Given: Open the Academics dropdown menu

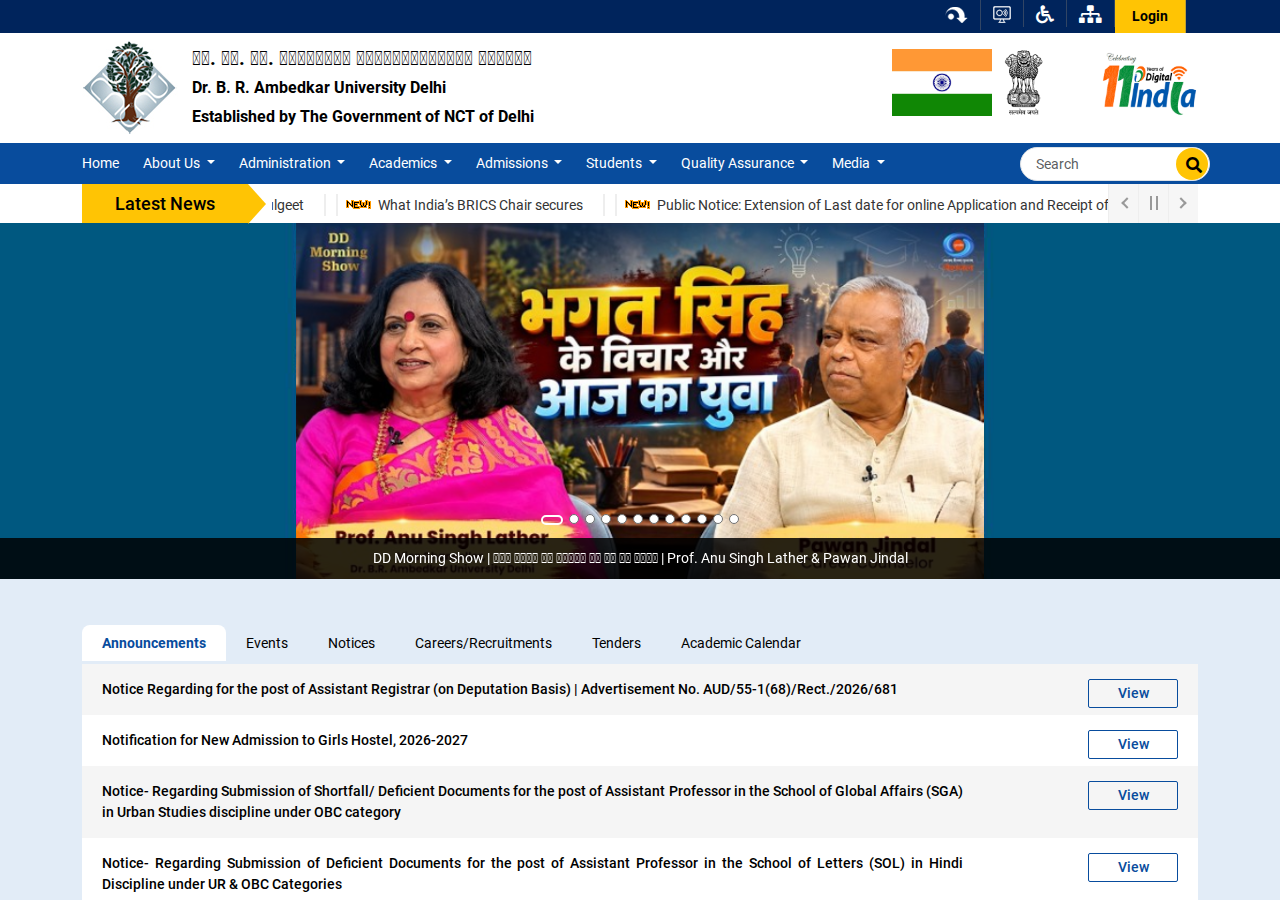Looking at the screenshot, I should click(410, 163).
